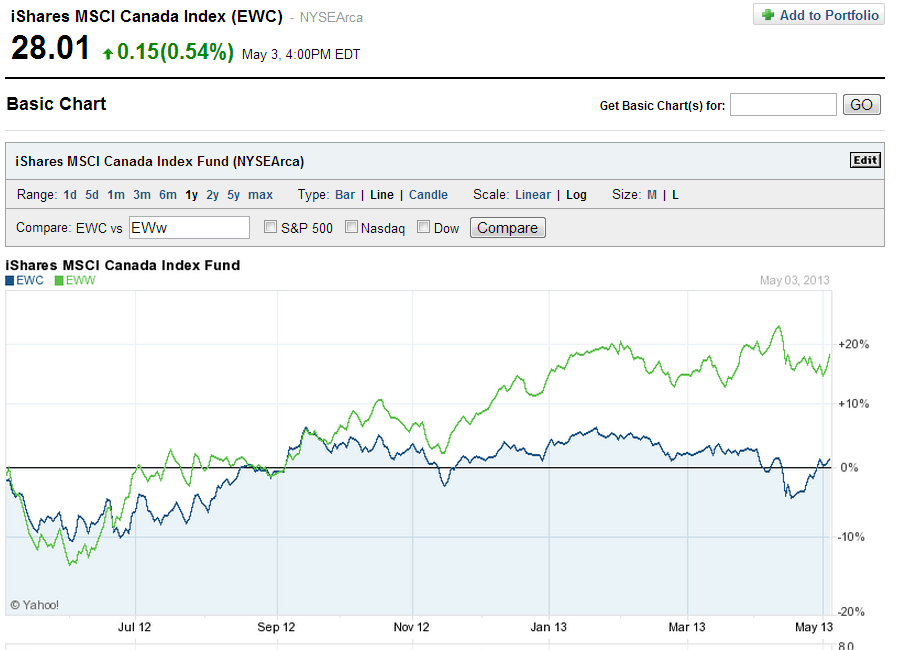Click the Basic Chart heading
Screen dimensions: 899x650
coord(56,104)
